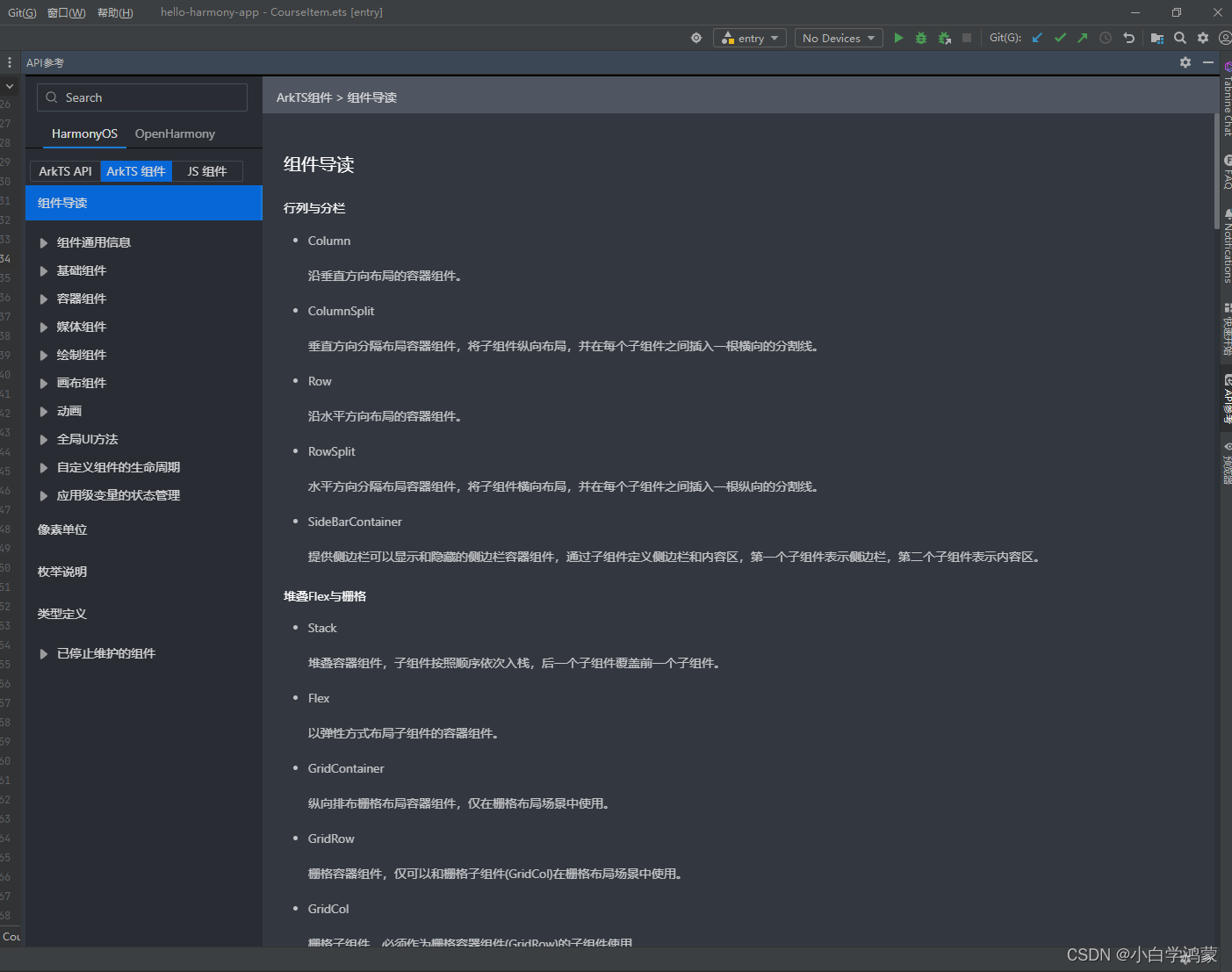Click the user account avatar icon
The image size is (1232, 972).
pos(1225,38)
